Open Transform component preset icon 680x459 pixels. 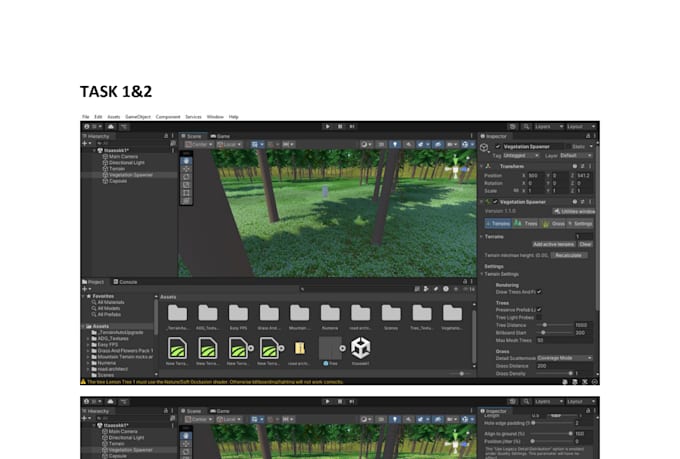pos(582,167)
